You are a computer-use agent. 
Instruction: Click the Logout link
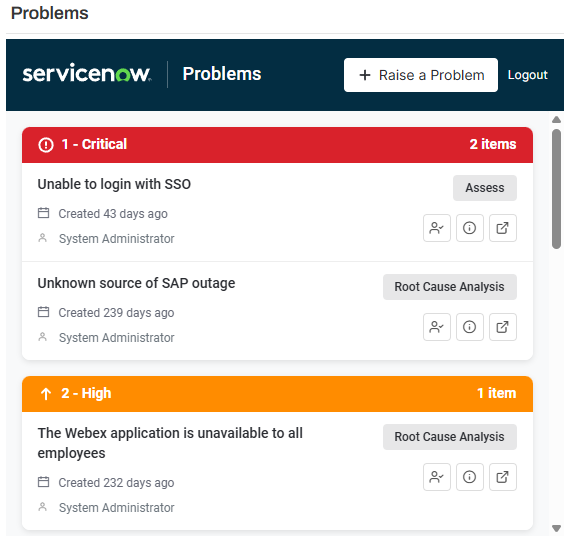tap(527, 75)
